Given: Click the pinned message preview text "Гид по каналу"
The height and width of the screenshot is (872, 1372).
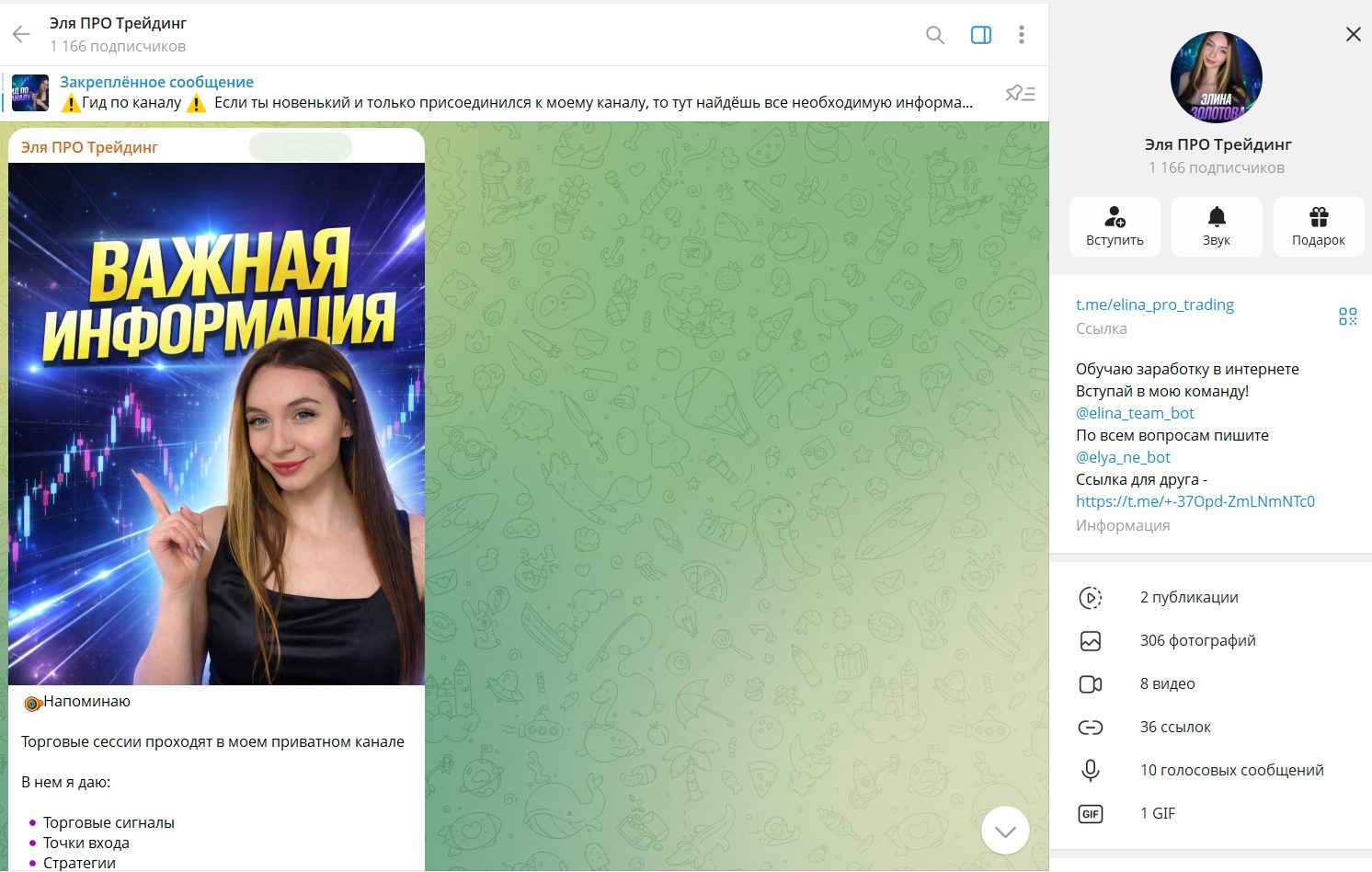Looking at the screenshot, I should [x=131, y=102].
